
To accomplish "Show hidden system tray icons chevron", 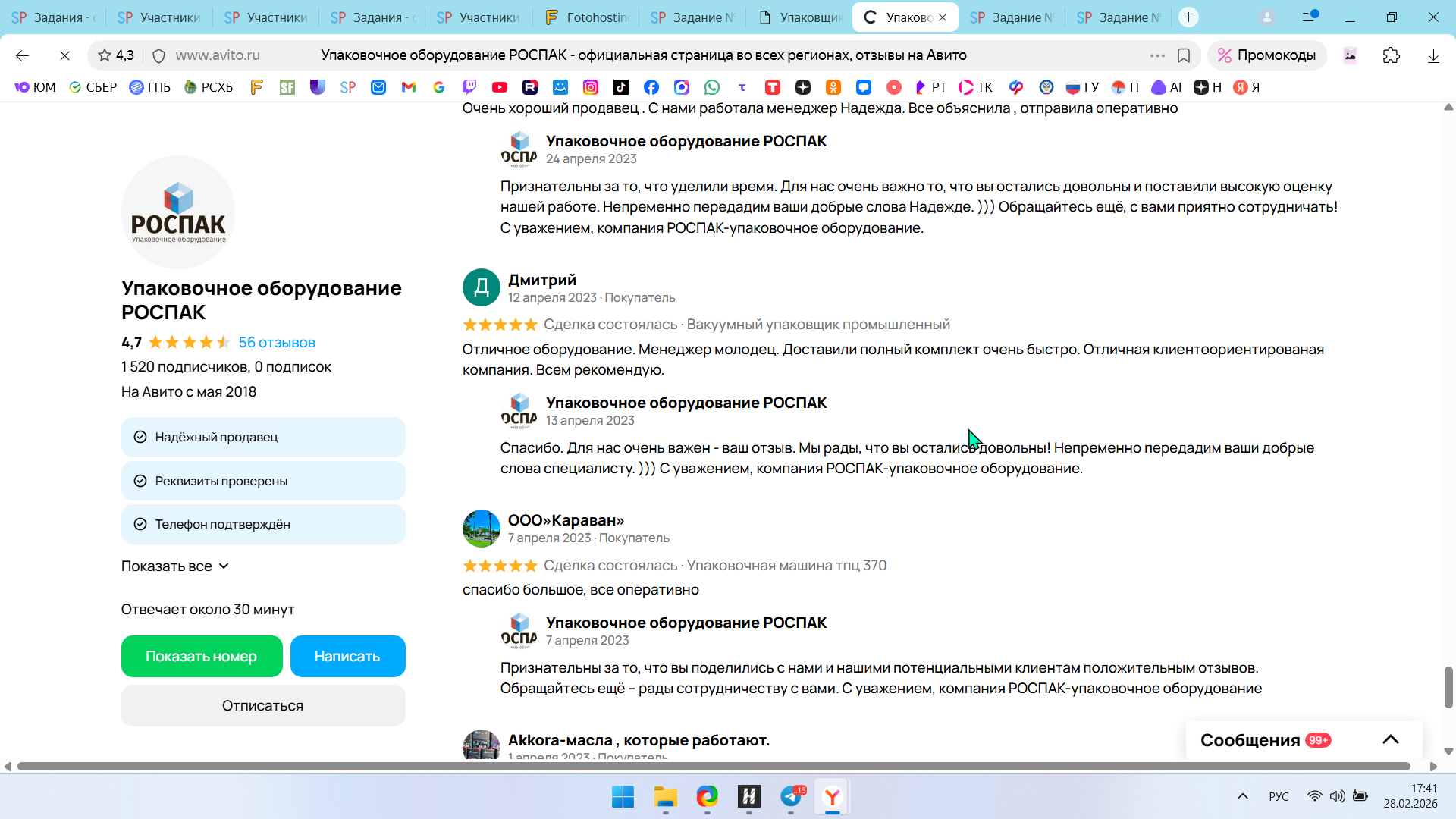I will [x=1242, y=796].
